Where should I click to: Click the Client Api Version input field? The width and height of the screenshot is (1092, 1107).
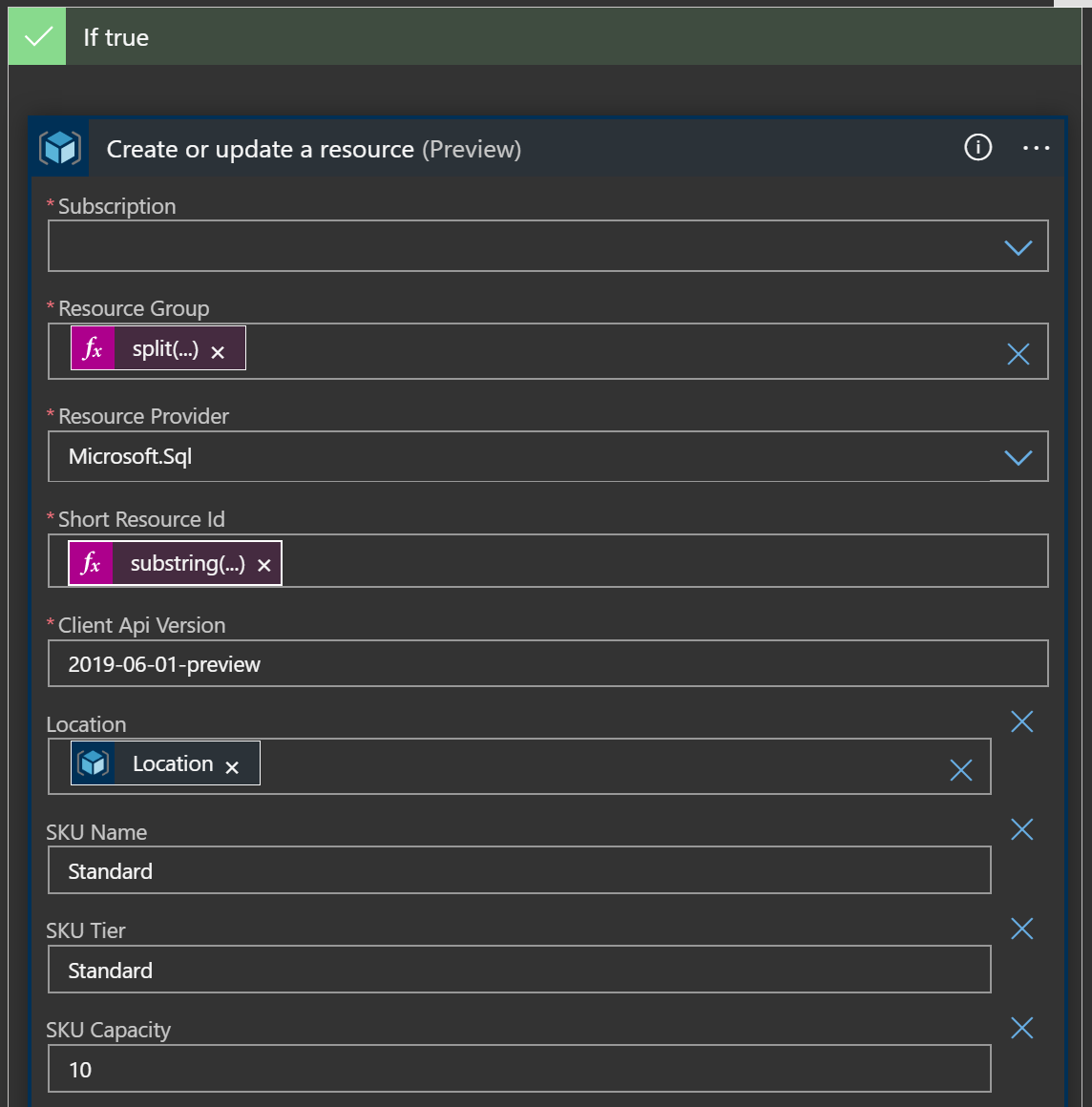[x=547, y=663]
